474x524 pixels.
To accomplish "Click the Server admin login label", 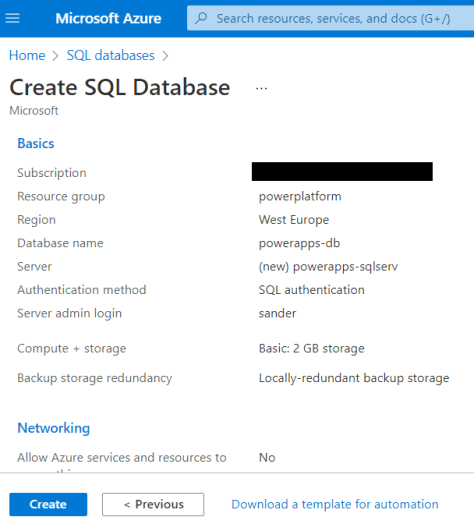I will [x=70, y=313].
